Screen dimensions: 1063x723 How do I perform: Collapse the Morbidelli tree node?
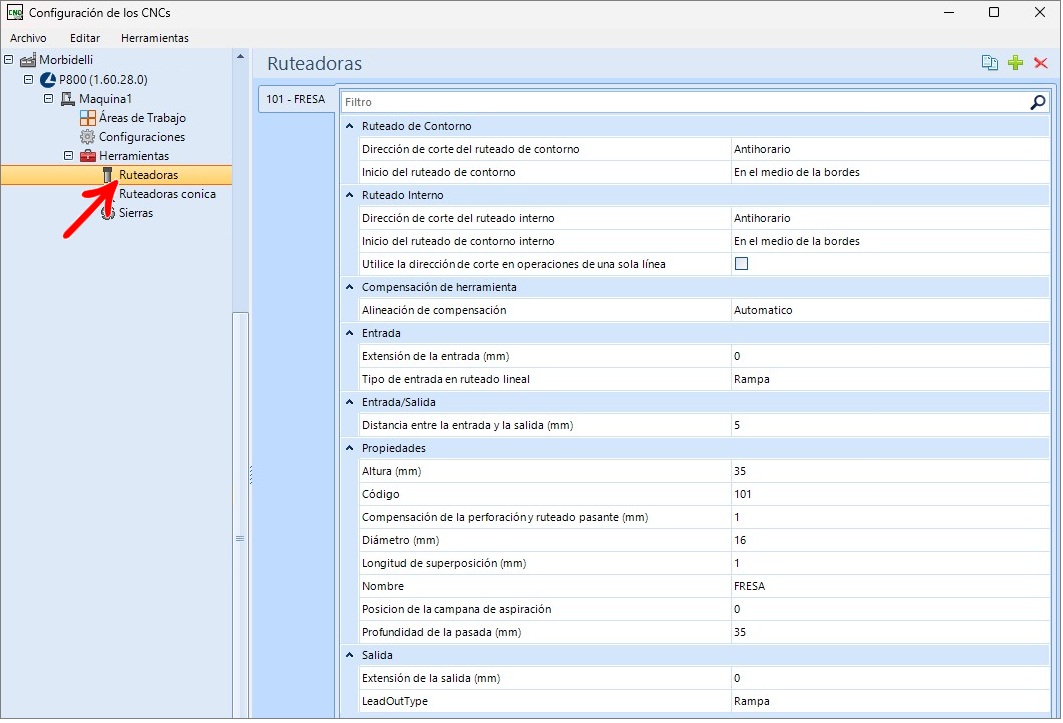point(8,60)
